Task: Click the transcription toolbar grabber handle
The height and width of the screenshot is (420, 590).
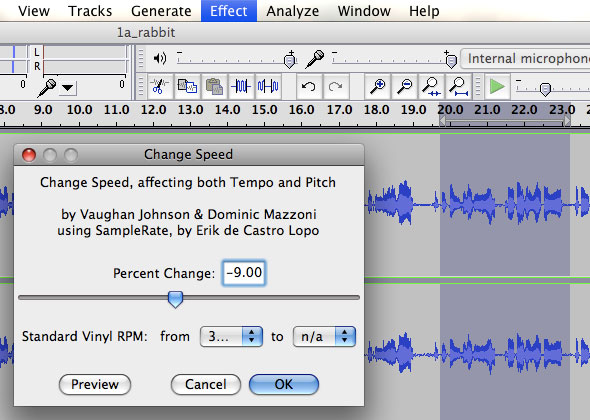Action: click(x=478, y=87)
